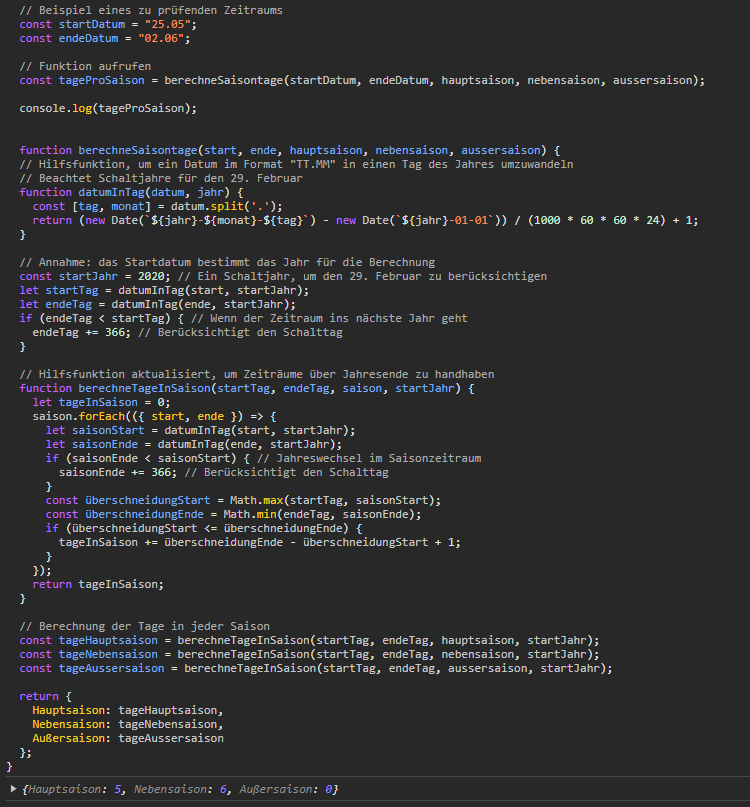Screen dimensions: 750x807
Task: Click the 'function berechneSaisontage' declaration
Action: tap(290, 150)
